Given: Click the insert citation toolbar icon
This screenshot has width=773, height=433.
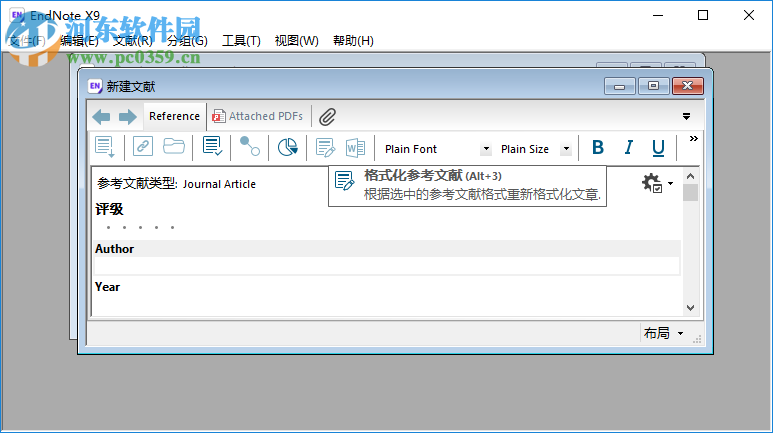Looking at the screenshot, I should (x=105, y=147).
